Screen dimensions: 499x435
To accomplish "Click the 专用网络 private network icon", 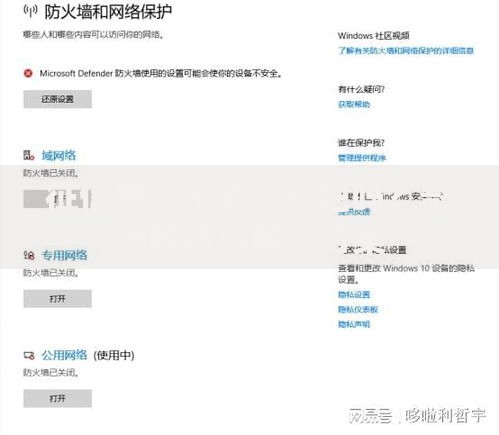I will click(29, 255).
